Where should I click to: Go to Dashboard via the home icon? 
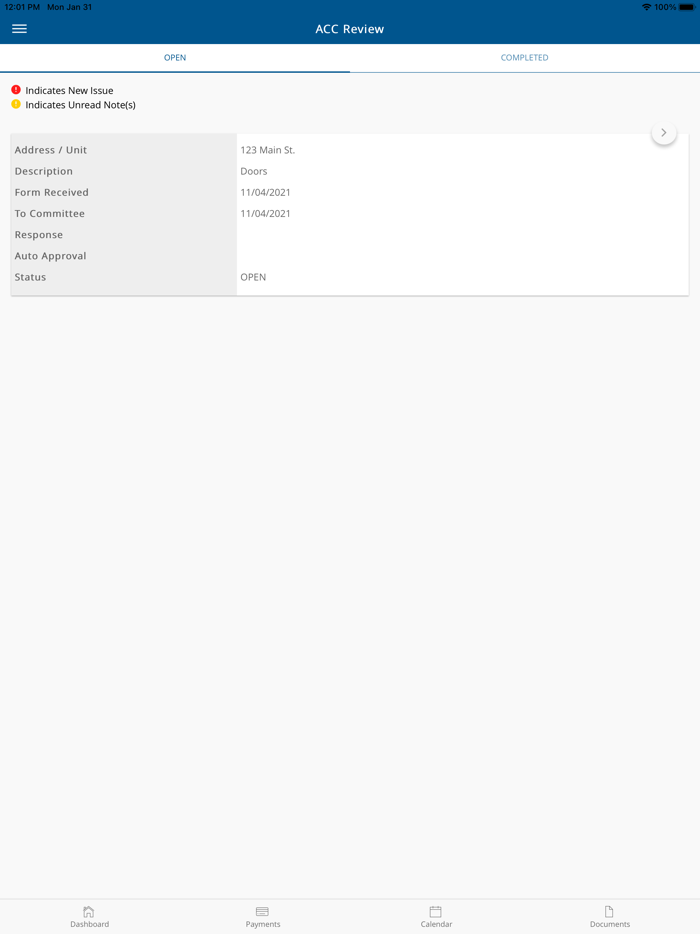pyautogui.click(x=89, y=911)
